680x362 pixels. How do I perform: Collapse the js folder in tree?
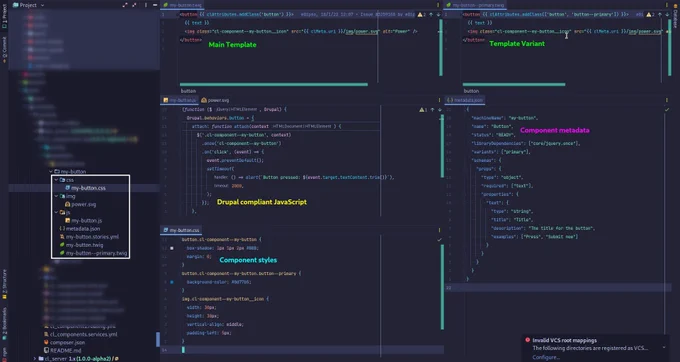(x=56, y=212)
